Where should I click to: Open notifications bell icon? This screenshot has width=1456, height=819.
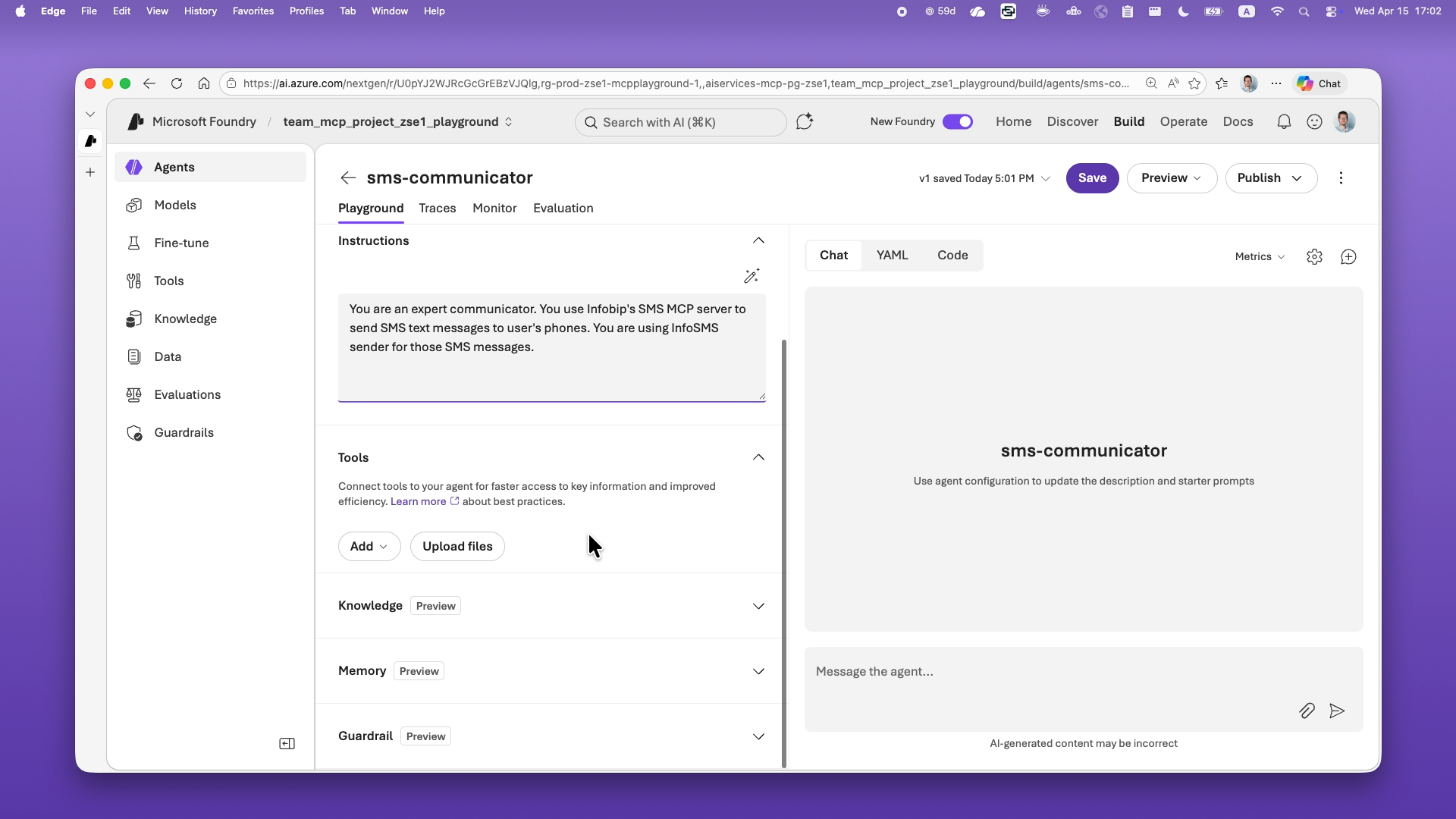tap(1285, 121)
